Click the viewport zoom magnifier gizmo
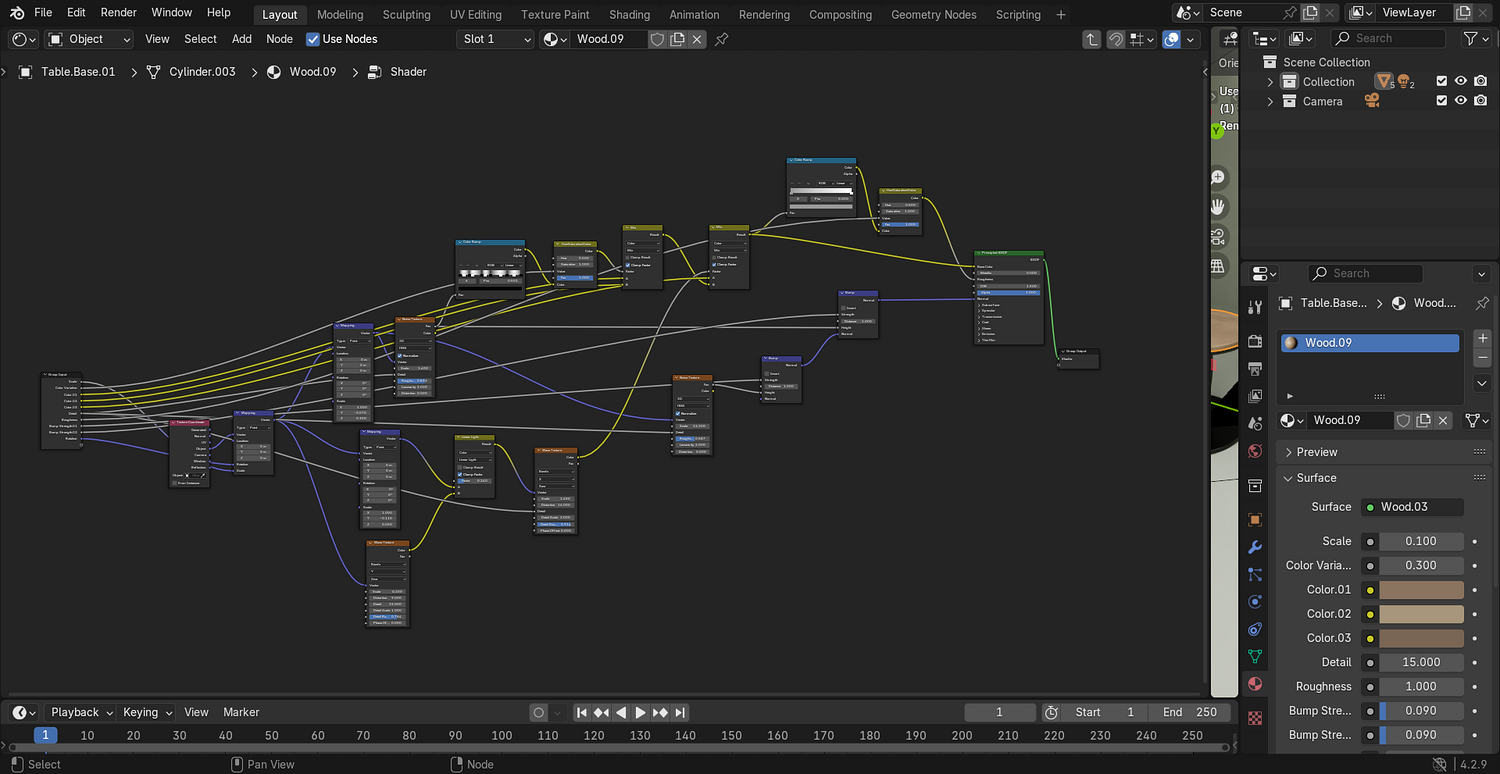 (1217, 177)
